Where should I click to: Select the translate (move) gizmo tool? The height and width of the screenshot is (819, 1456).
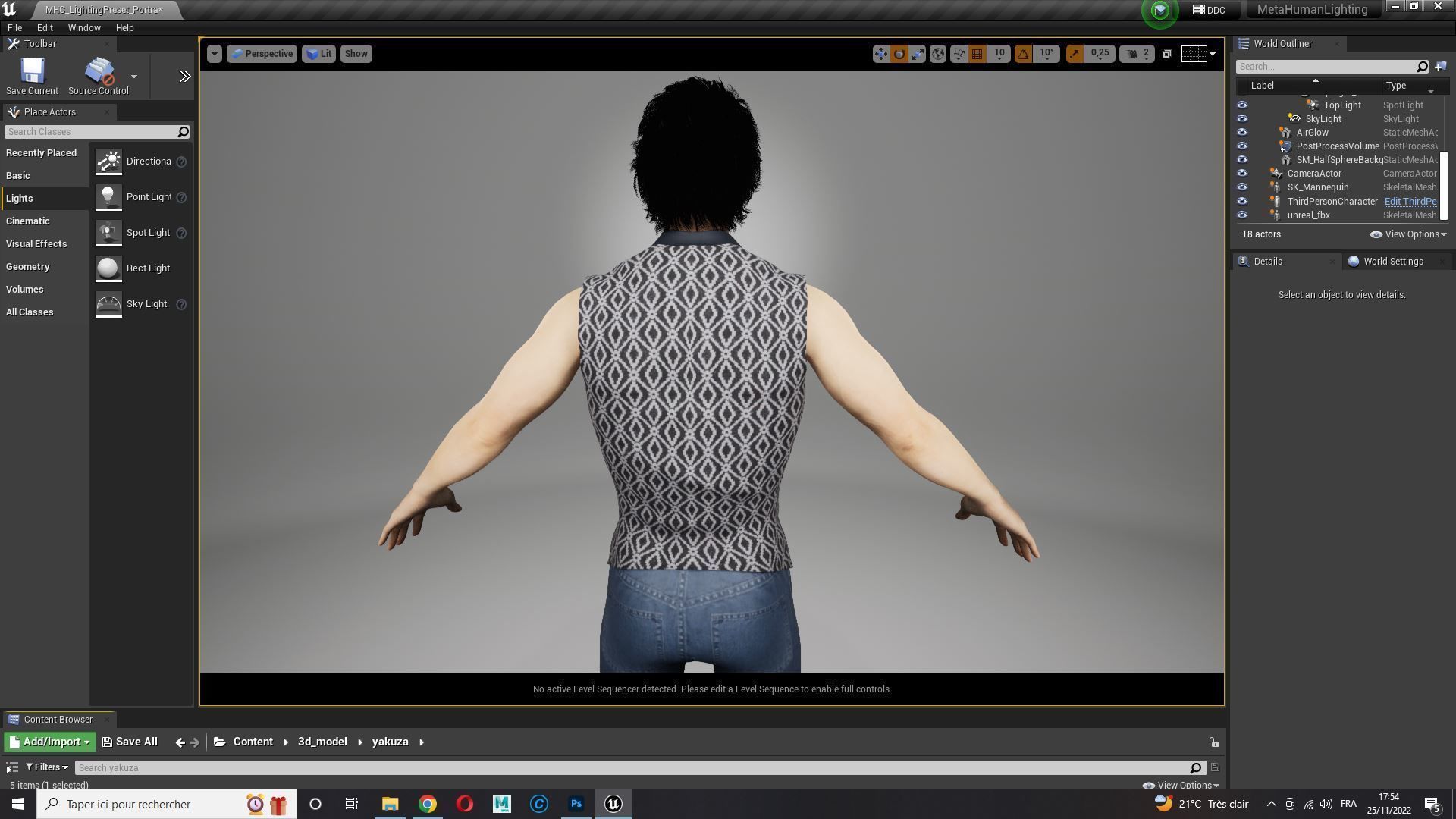pyautogui.click(x=880, y=54)
